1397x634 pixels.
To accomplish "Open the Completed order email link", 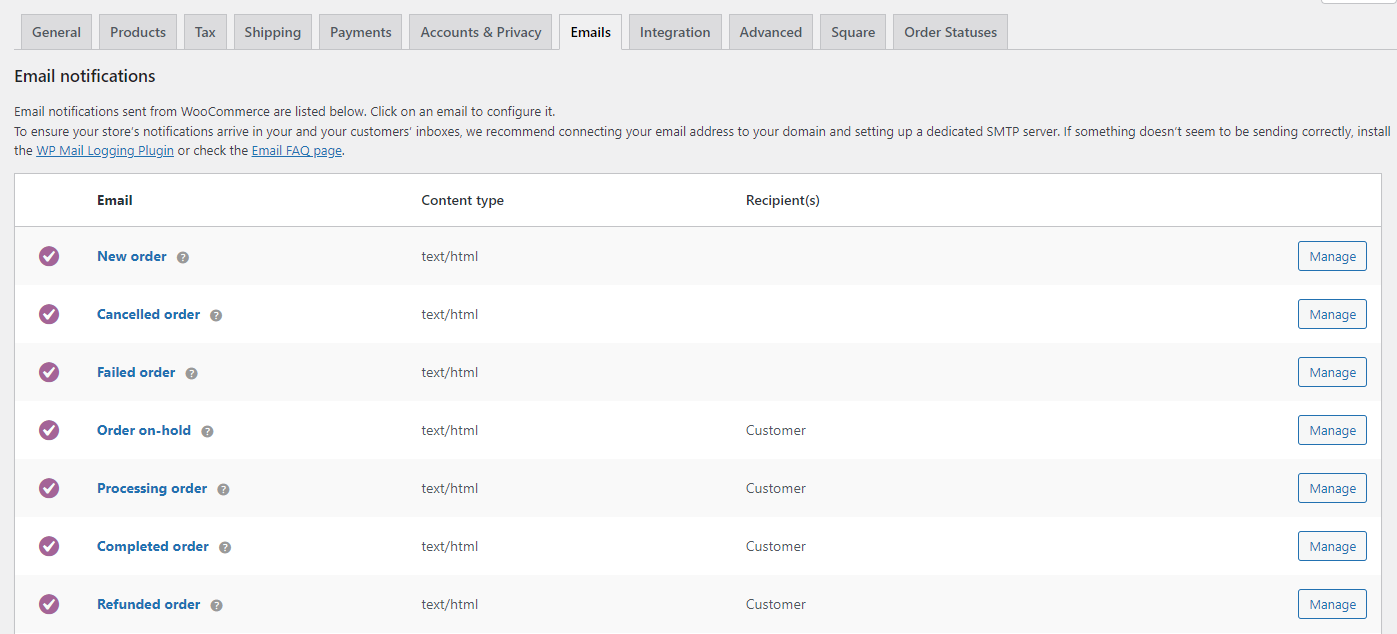I will (153, 546).
